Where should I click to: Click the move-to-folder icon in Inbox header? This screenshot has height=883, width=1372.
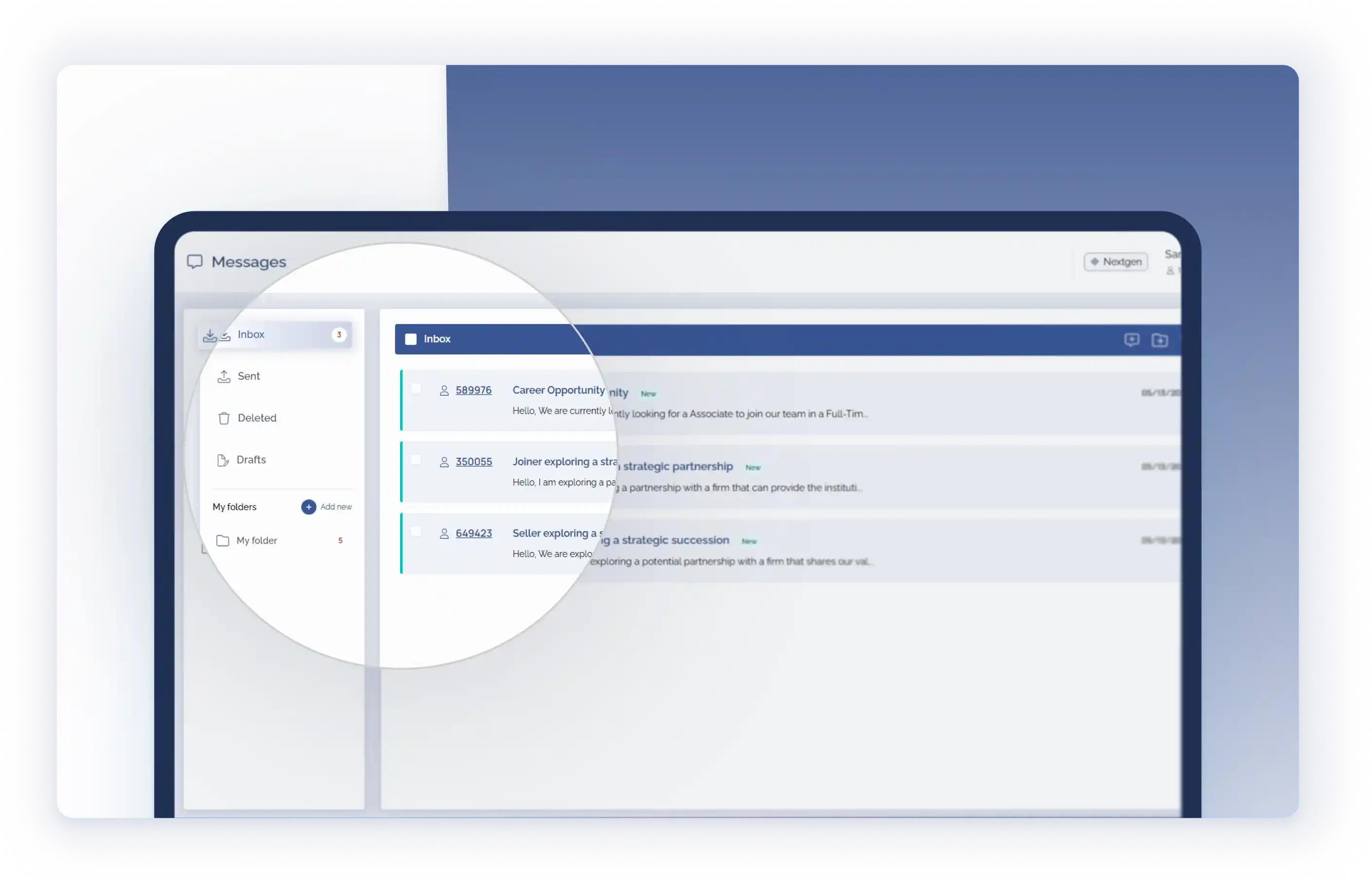(1159, 341)
